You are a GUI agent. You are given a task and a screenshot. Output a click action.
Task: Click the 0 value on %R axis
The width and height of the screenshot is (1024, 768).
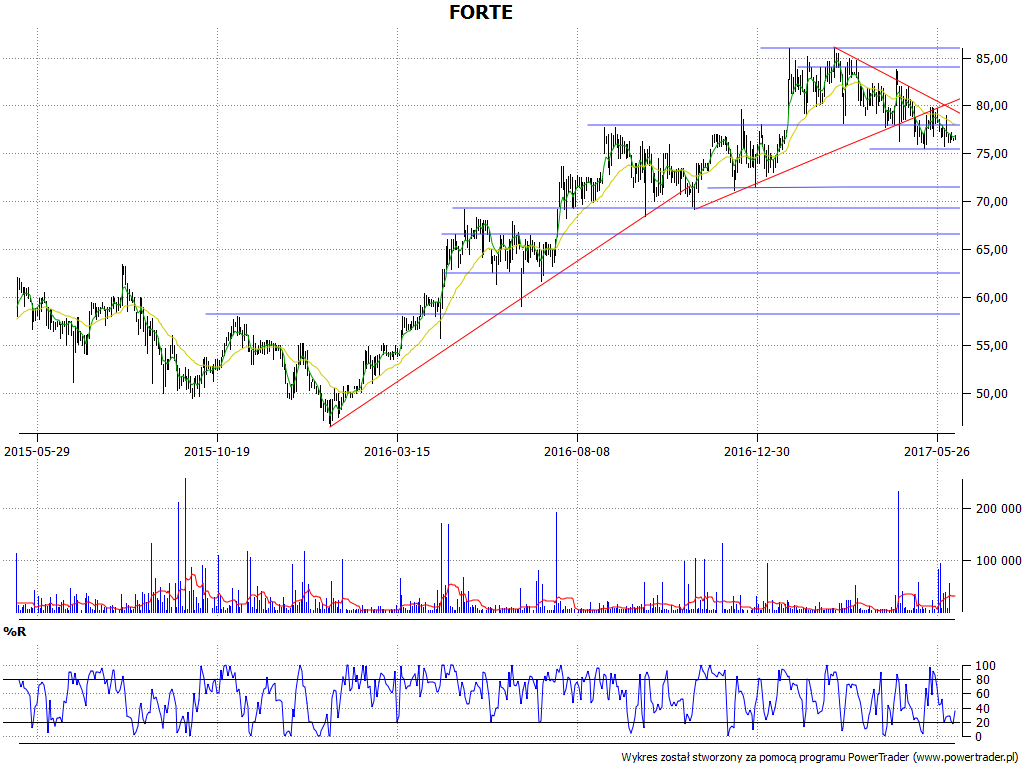(979, 737)
